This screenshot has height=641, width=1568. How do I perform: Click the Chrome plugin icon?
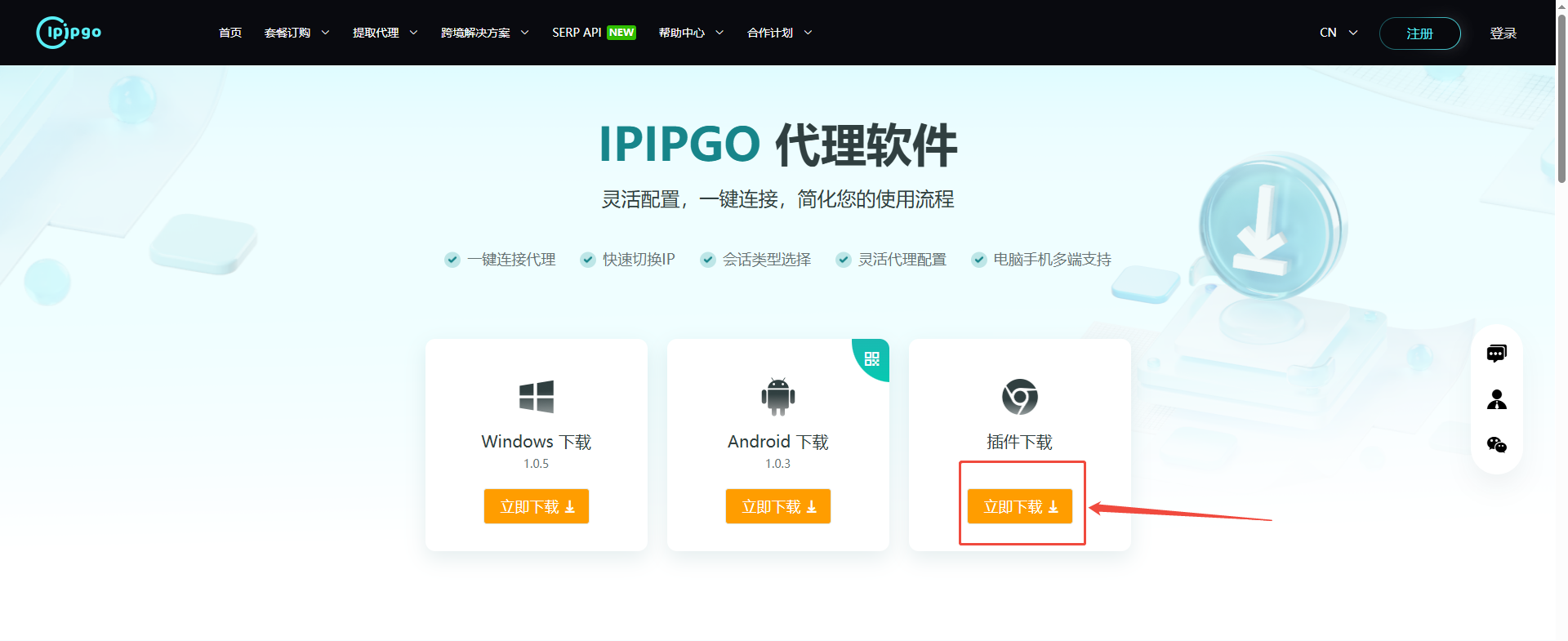1019,397
